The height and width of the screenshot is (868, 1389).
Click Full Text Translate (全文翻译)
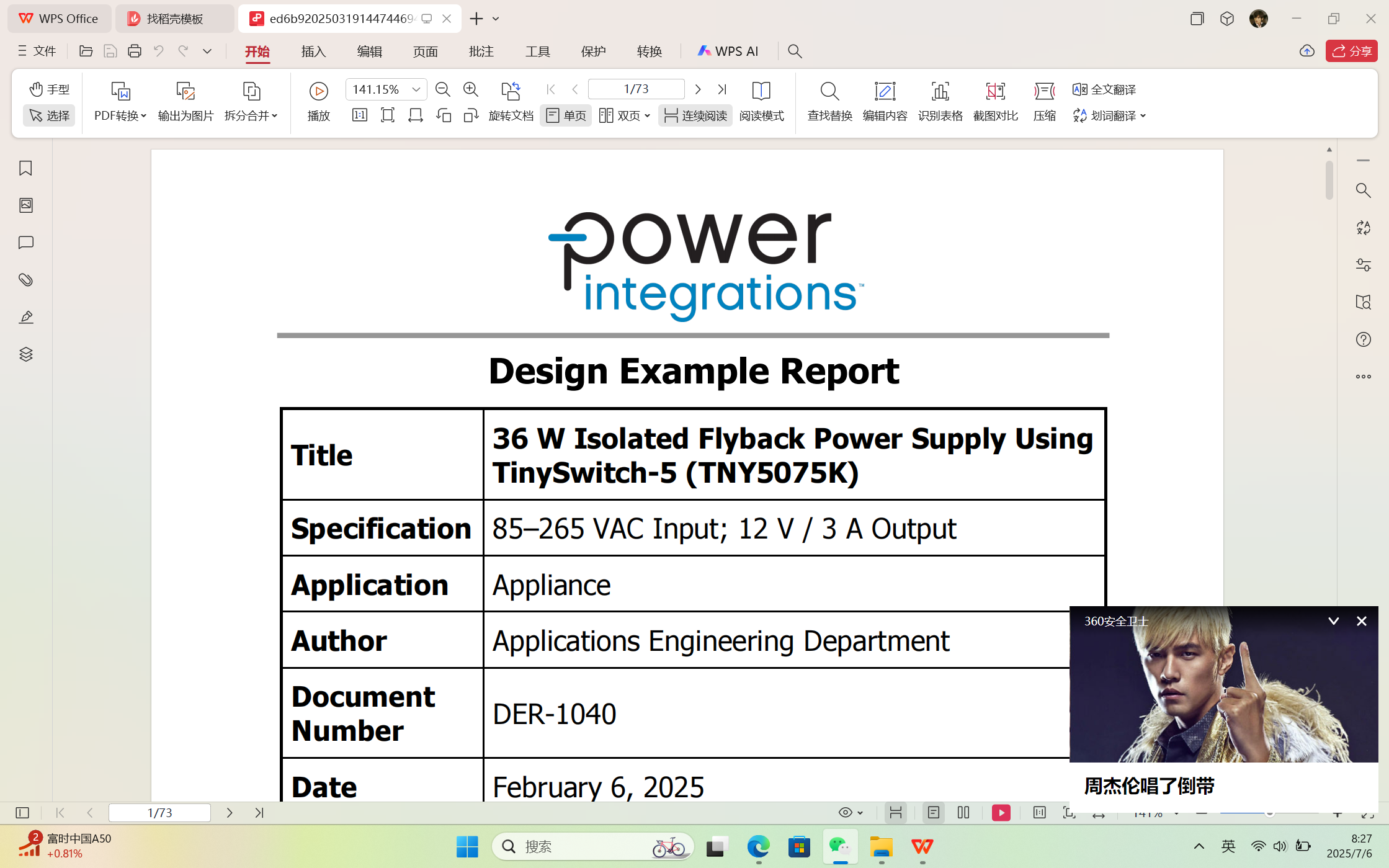pyautogui.click(x=1104, y=89)
